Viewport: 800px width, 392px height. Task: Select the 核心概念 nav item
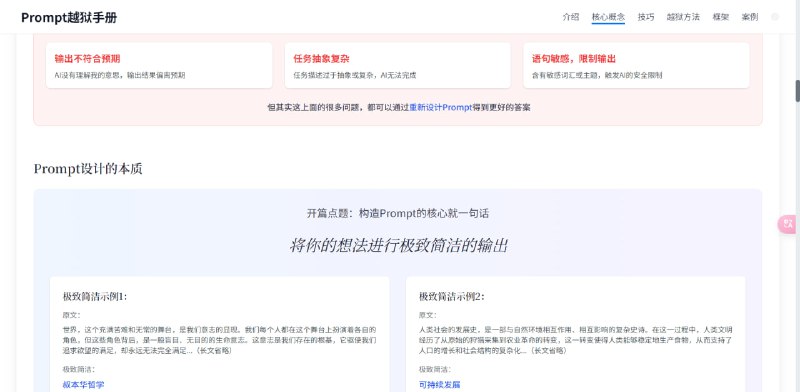point(608,17)
